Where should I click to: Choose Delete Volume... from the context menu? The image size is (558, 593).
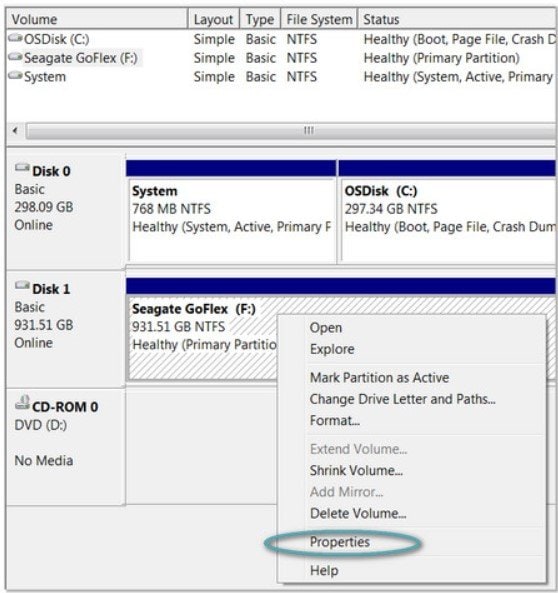(x=358, y=513)
